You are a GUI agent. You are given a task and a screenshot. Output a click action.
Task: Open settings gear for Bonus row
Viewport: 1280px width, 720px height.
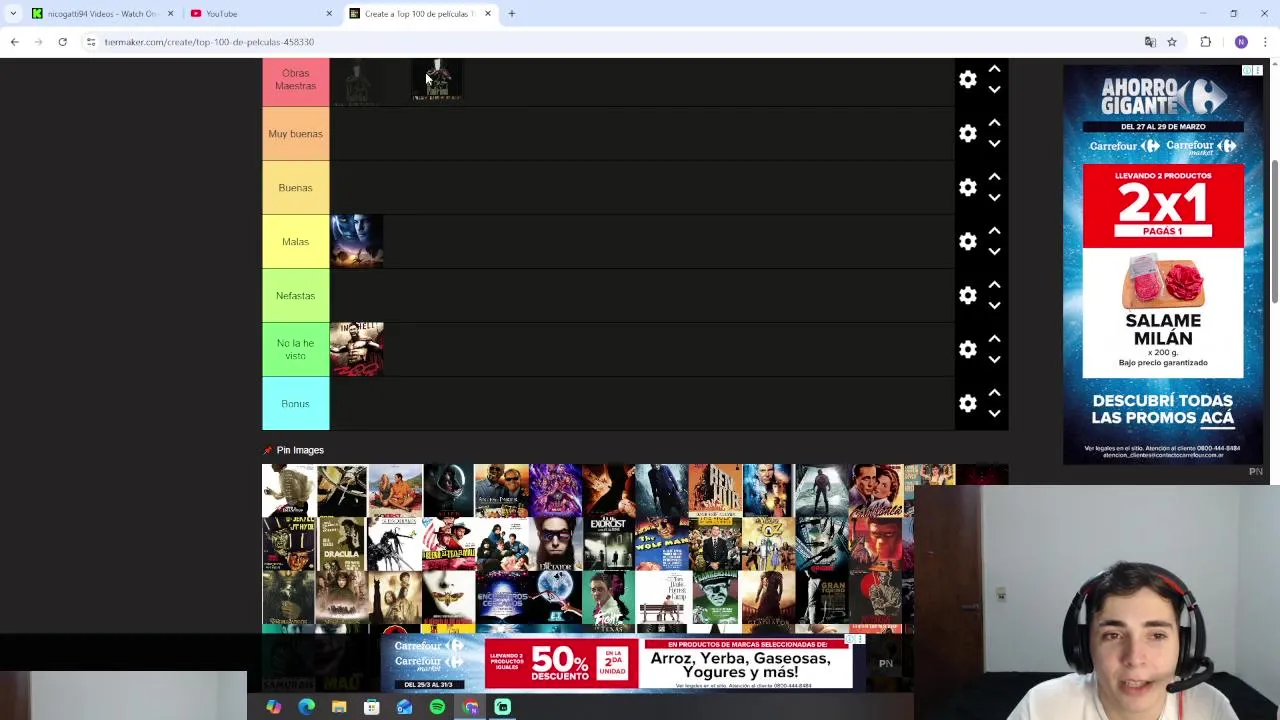pos(967,403)
